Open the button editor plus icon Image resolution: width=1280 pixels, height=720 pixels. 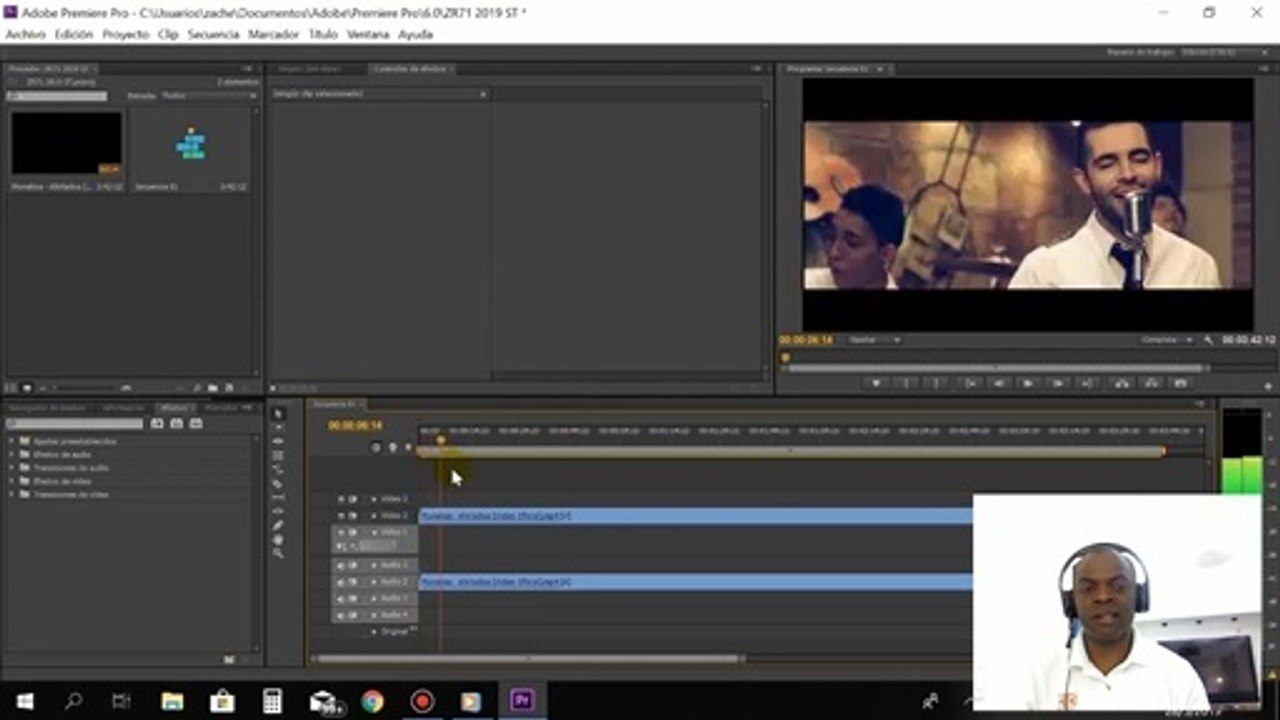click(x=1268, y=385)
